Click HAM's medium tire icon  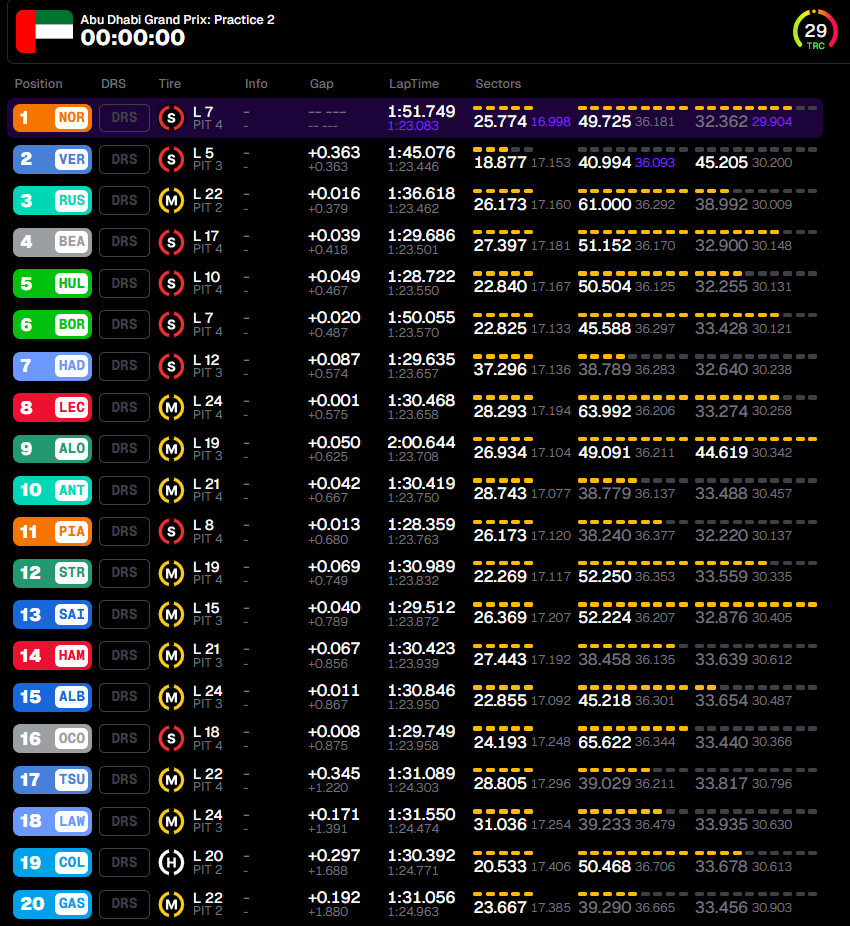(171, 656)
